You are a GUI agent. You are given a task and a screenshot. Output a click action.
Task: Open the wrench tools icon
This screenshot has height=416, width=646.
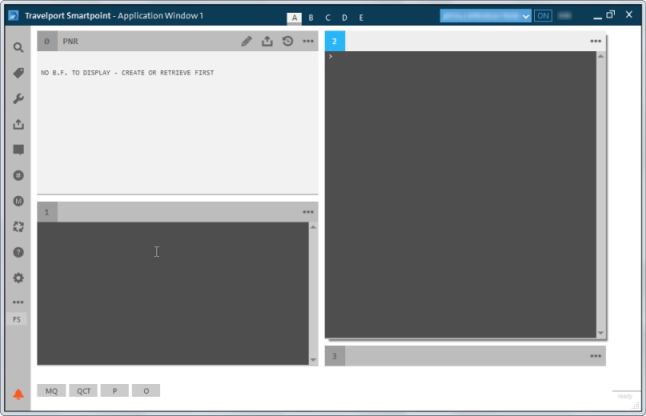18,99
